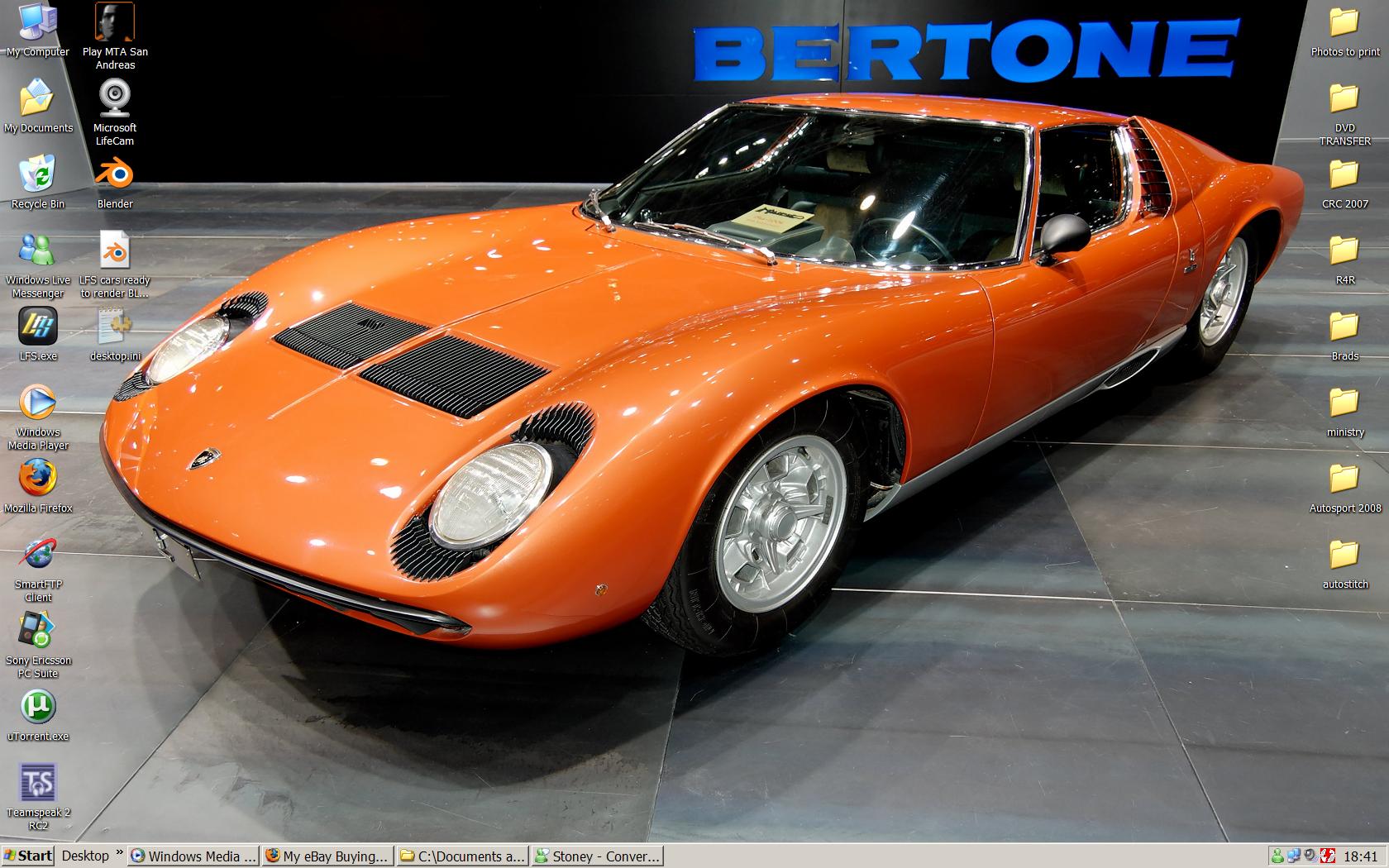Click the 18:41 system clock
Viewport: 1389px width, 868px height.
(x=1361, y=856)
